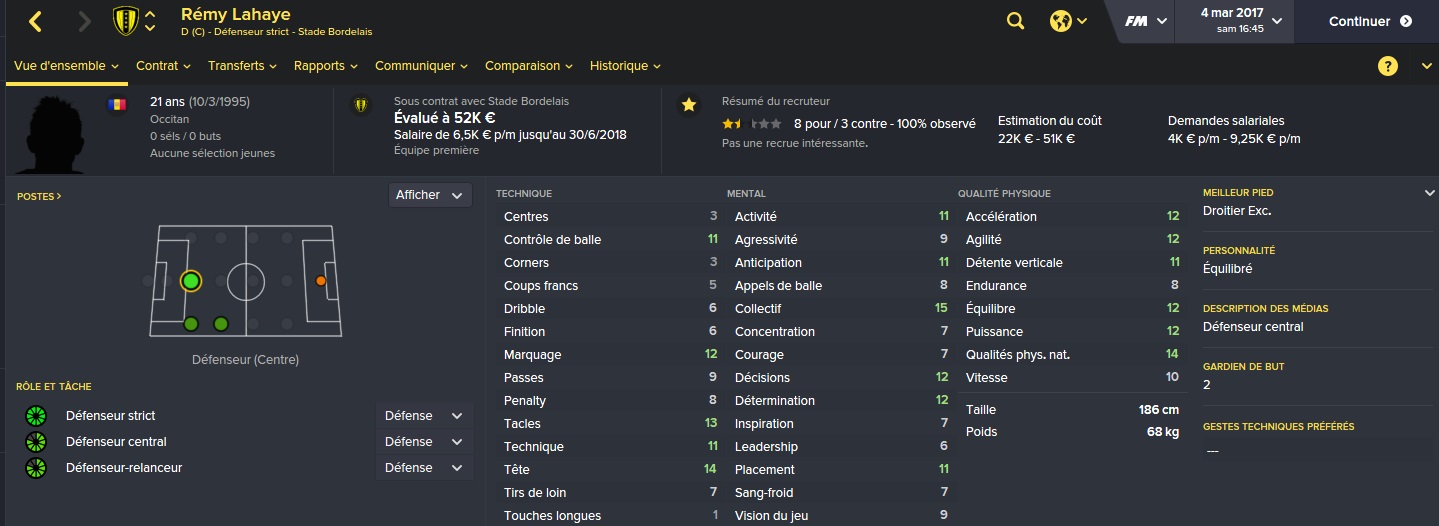The height and width of the screenshot is (526, 1439).
Task: Click the scout report star icon
Action: (688, 104)
